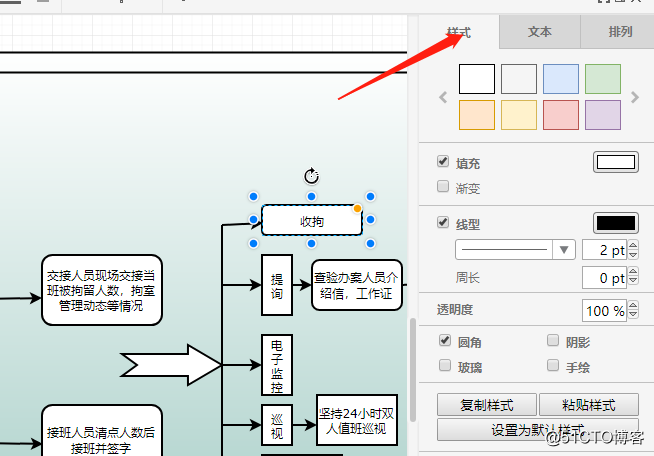Select the 收拘 shape
This screenshot has height=456, width=654.
pyautogui.click(x=312, y=220)
